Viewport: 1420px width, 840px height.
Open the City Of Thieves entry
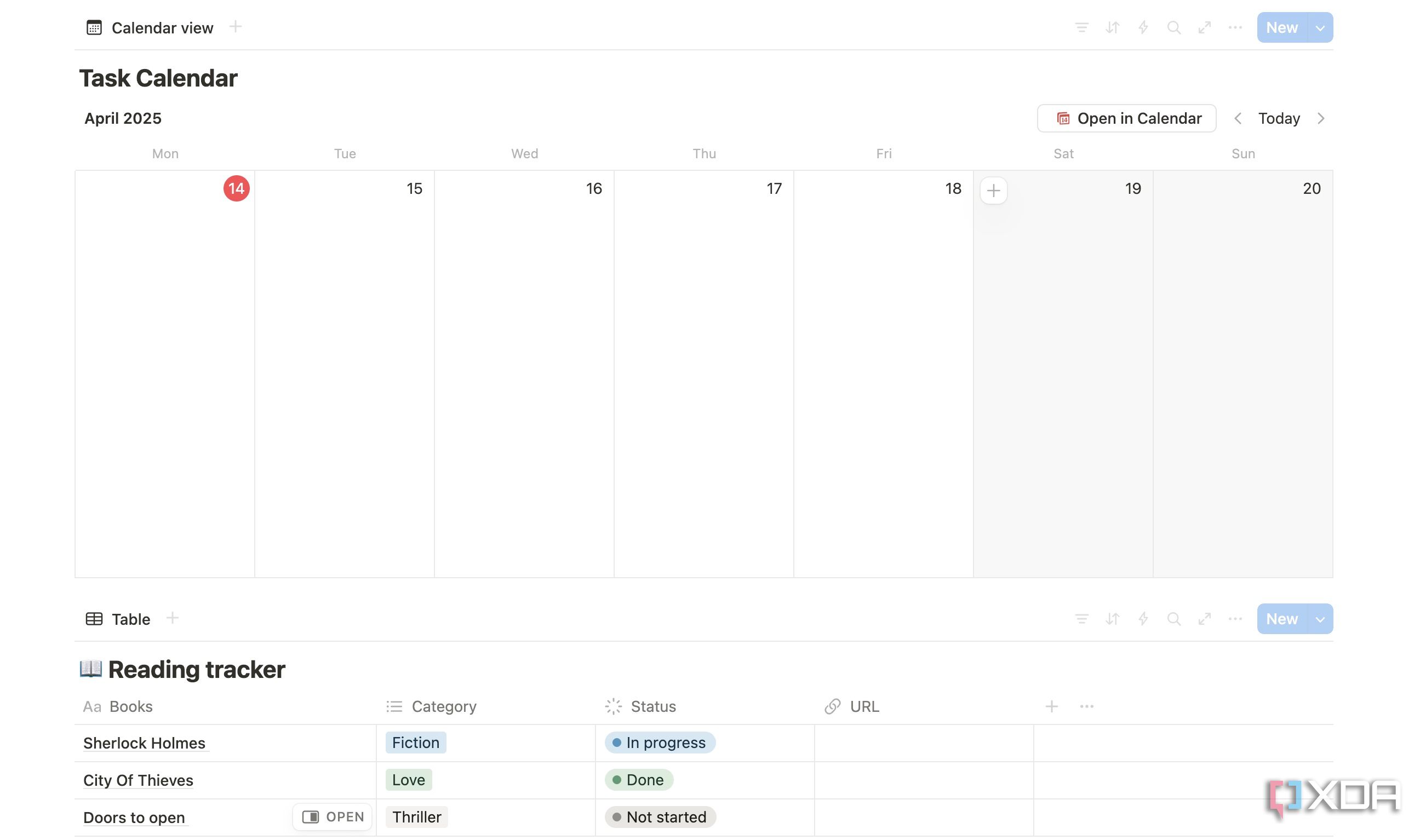point(138,780)
